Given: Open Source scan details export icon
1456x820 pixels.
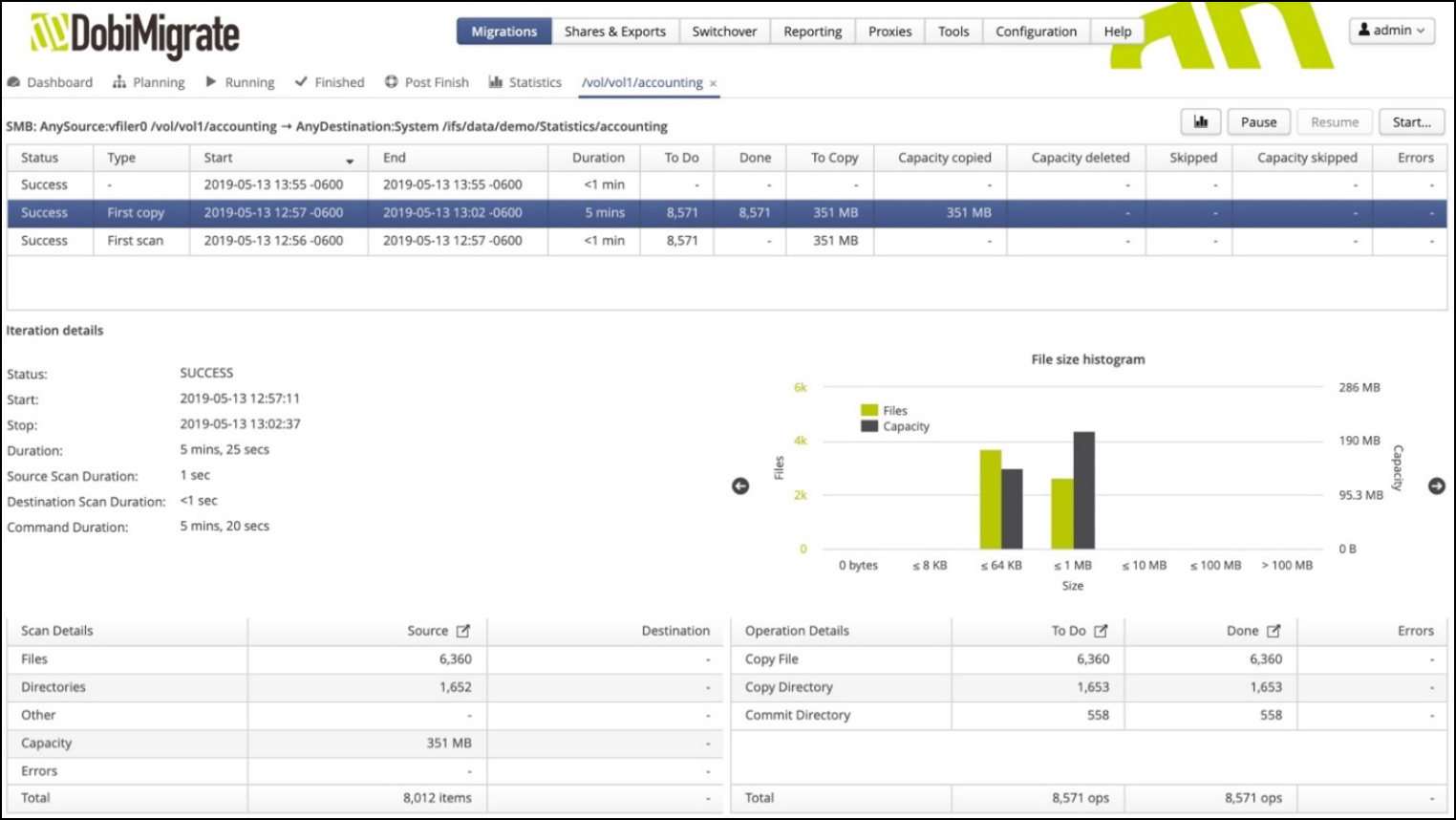Looking at the screenshot, I should 463,631.
